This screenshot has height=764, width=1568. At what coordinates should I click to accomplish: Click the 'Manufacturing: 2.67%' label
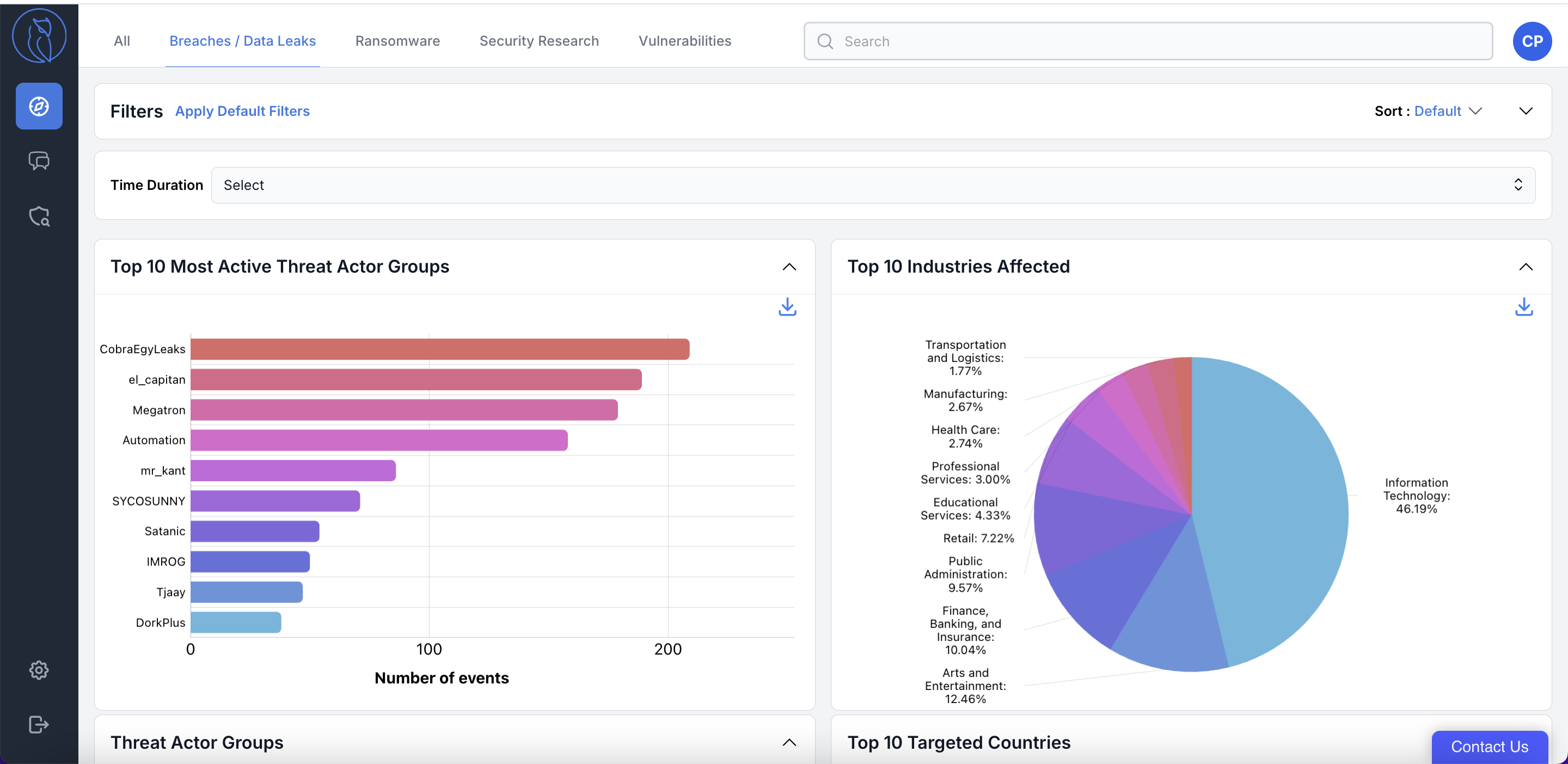click(x=965, y=401)
